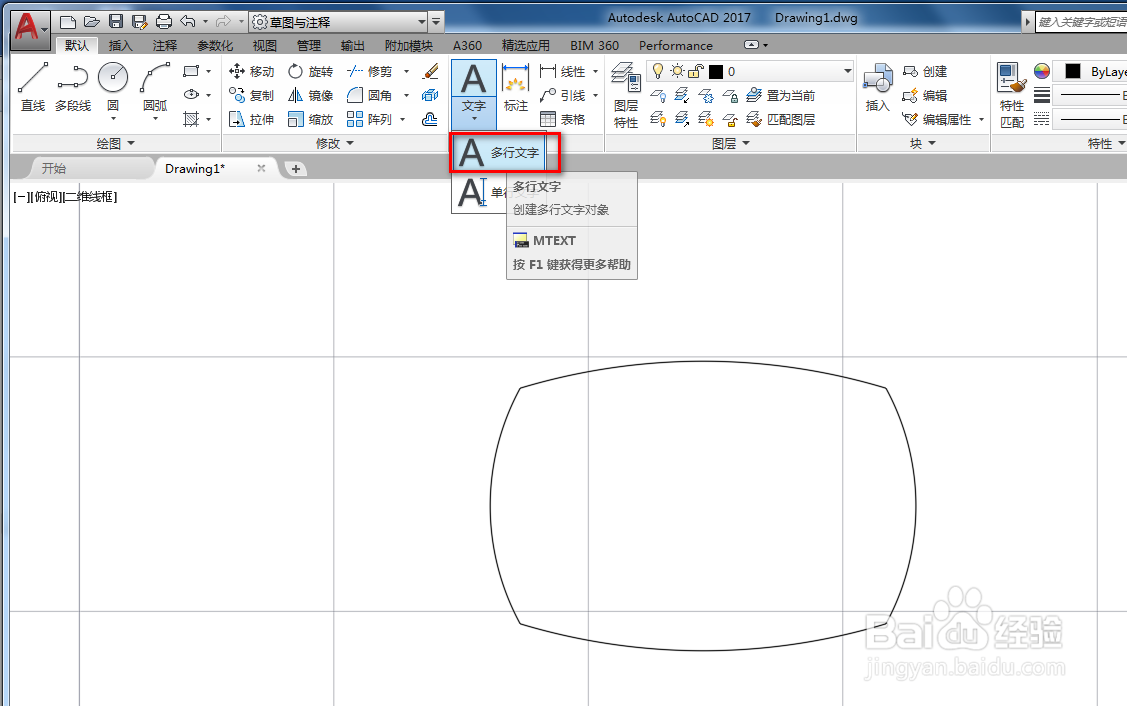Click the Erase tool icon

(x=431, y=71)
